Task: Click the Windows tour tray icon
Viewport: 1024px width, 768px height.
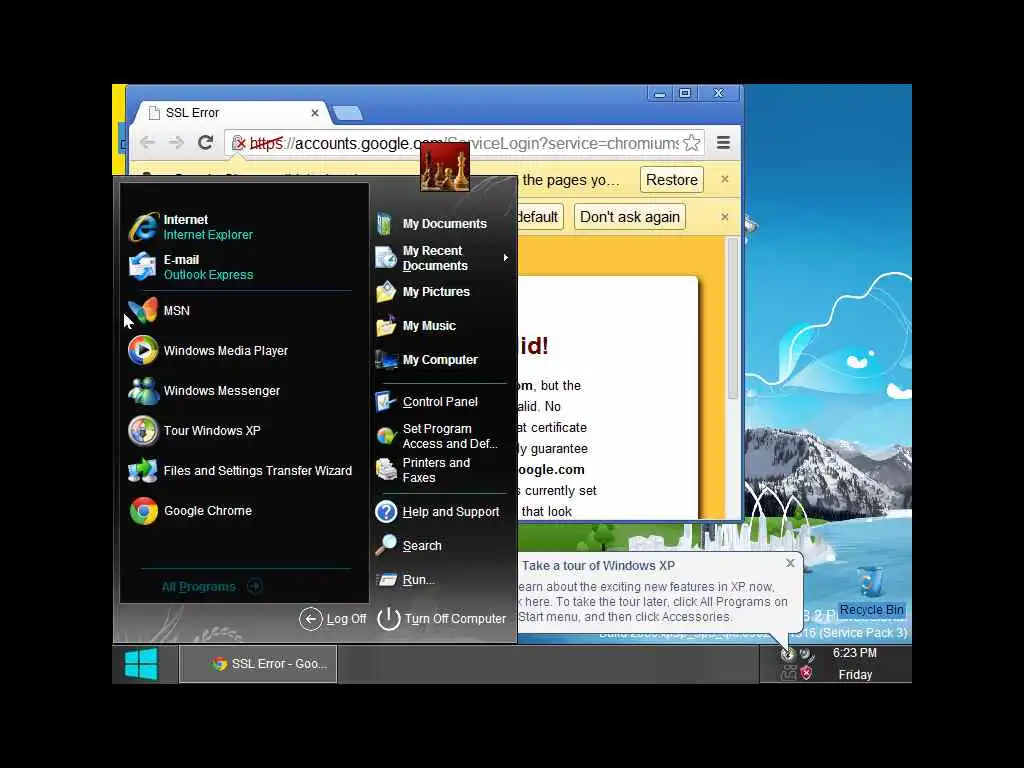Action: 788,654
